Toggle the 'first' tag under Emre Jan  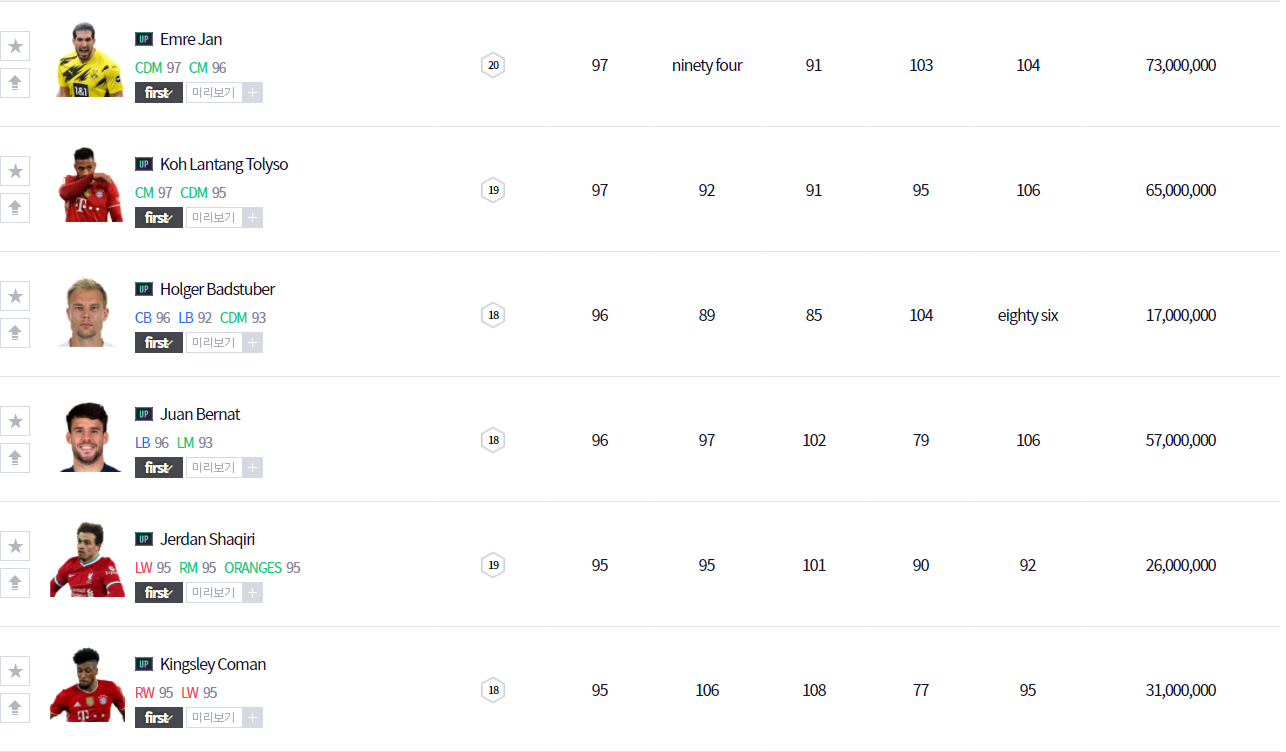tap(158, 93)
